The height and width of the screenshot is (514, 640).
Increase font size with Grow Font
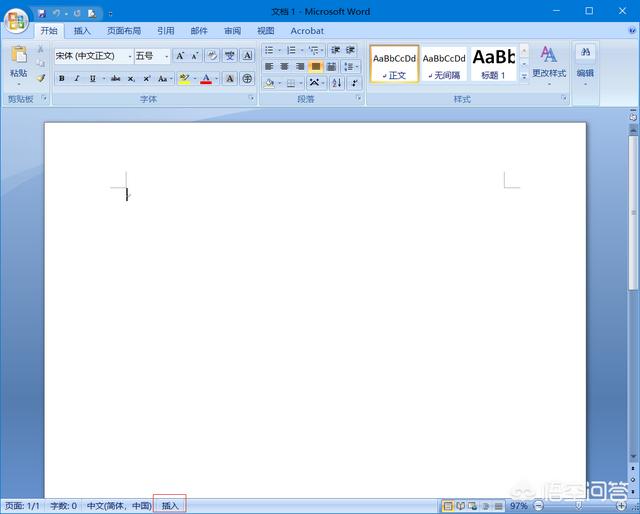(x=180, y=56)
